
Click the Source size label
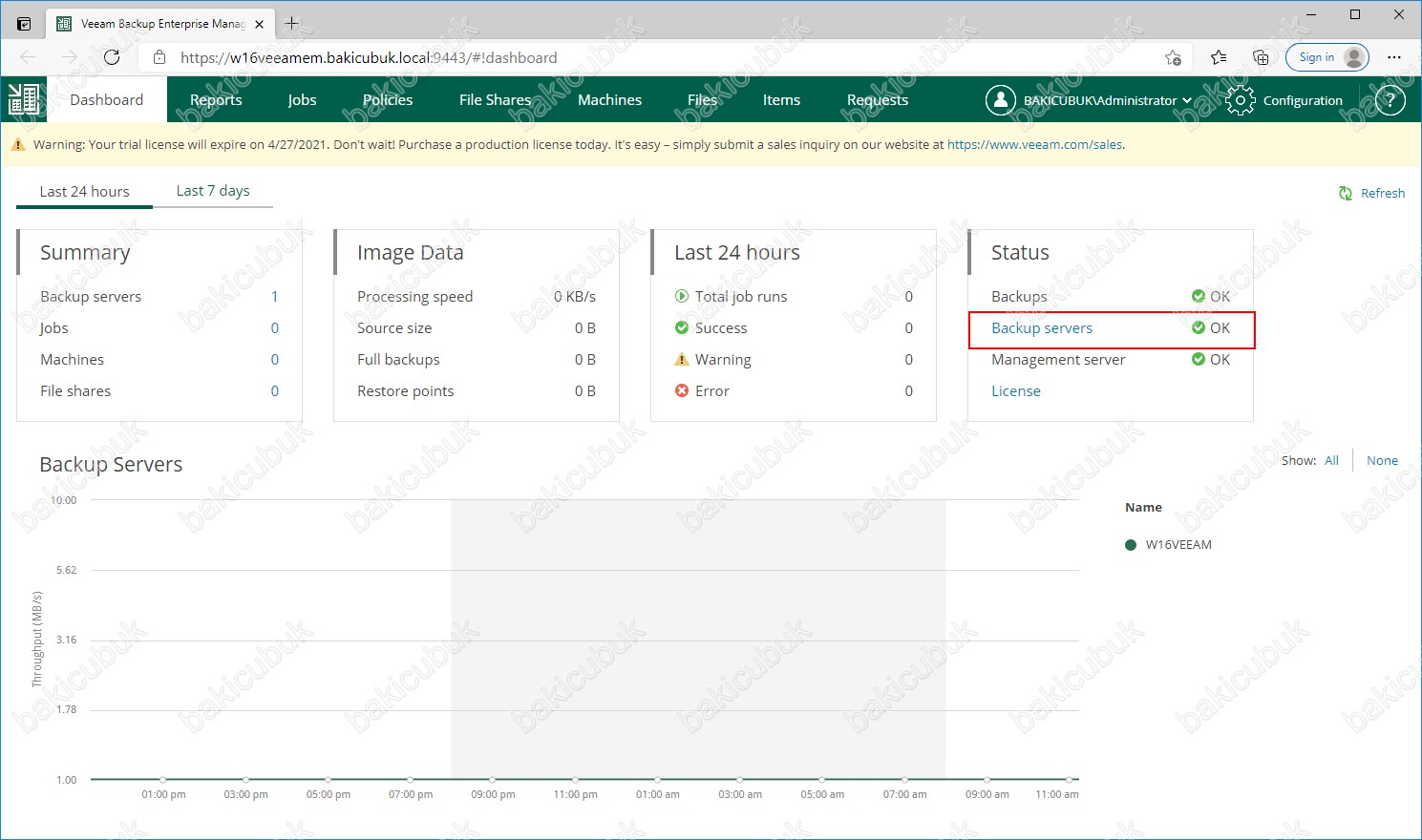pyautogui.click(x=394, y=327)
